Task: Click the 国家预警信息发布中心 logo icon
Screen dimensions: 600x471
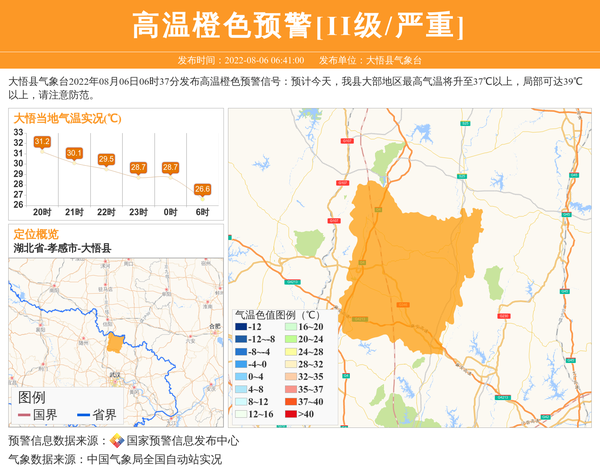Action: 117,441
